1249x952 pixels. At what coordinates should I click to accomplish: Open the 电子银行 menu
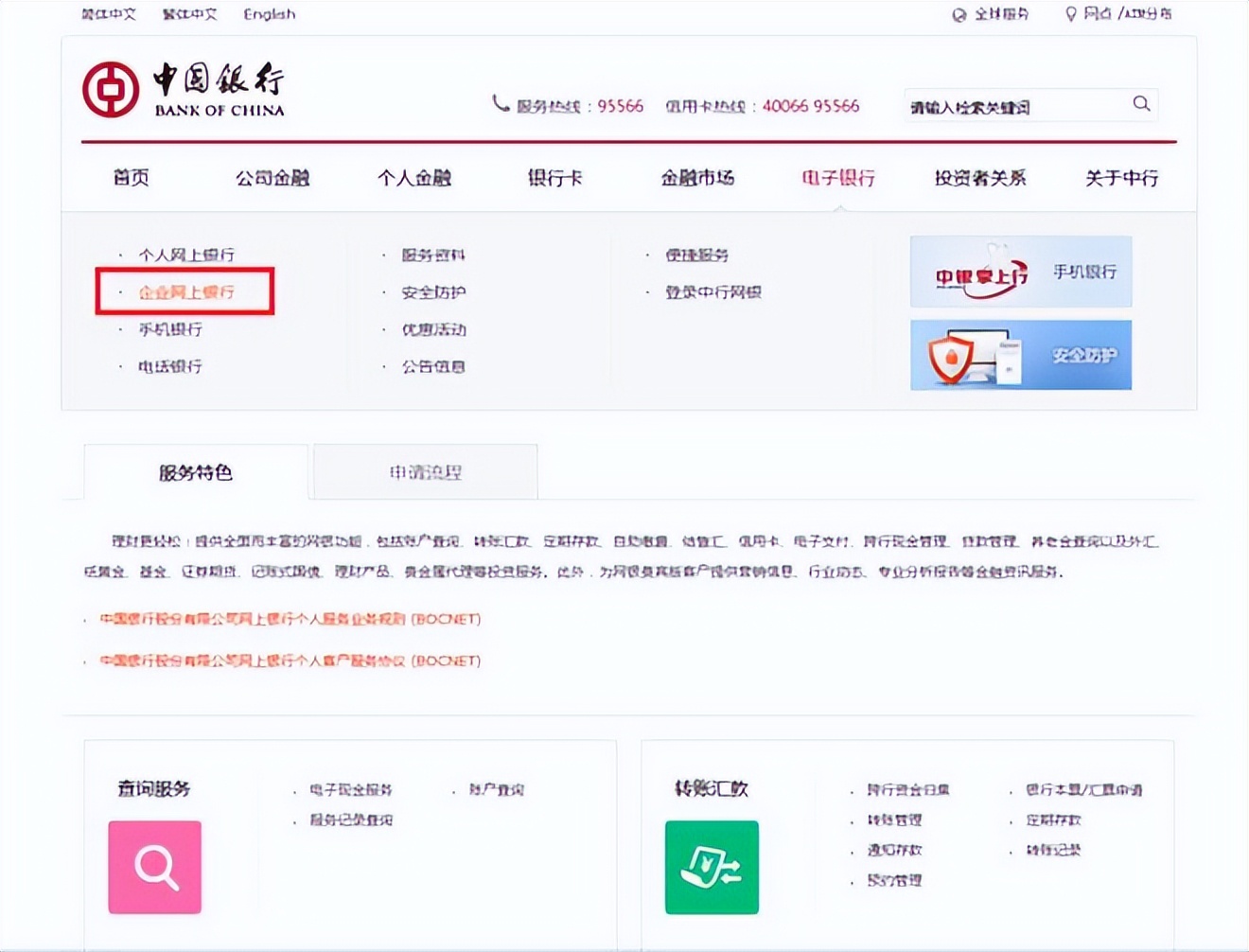(x=837, y=178)
